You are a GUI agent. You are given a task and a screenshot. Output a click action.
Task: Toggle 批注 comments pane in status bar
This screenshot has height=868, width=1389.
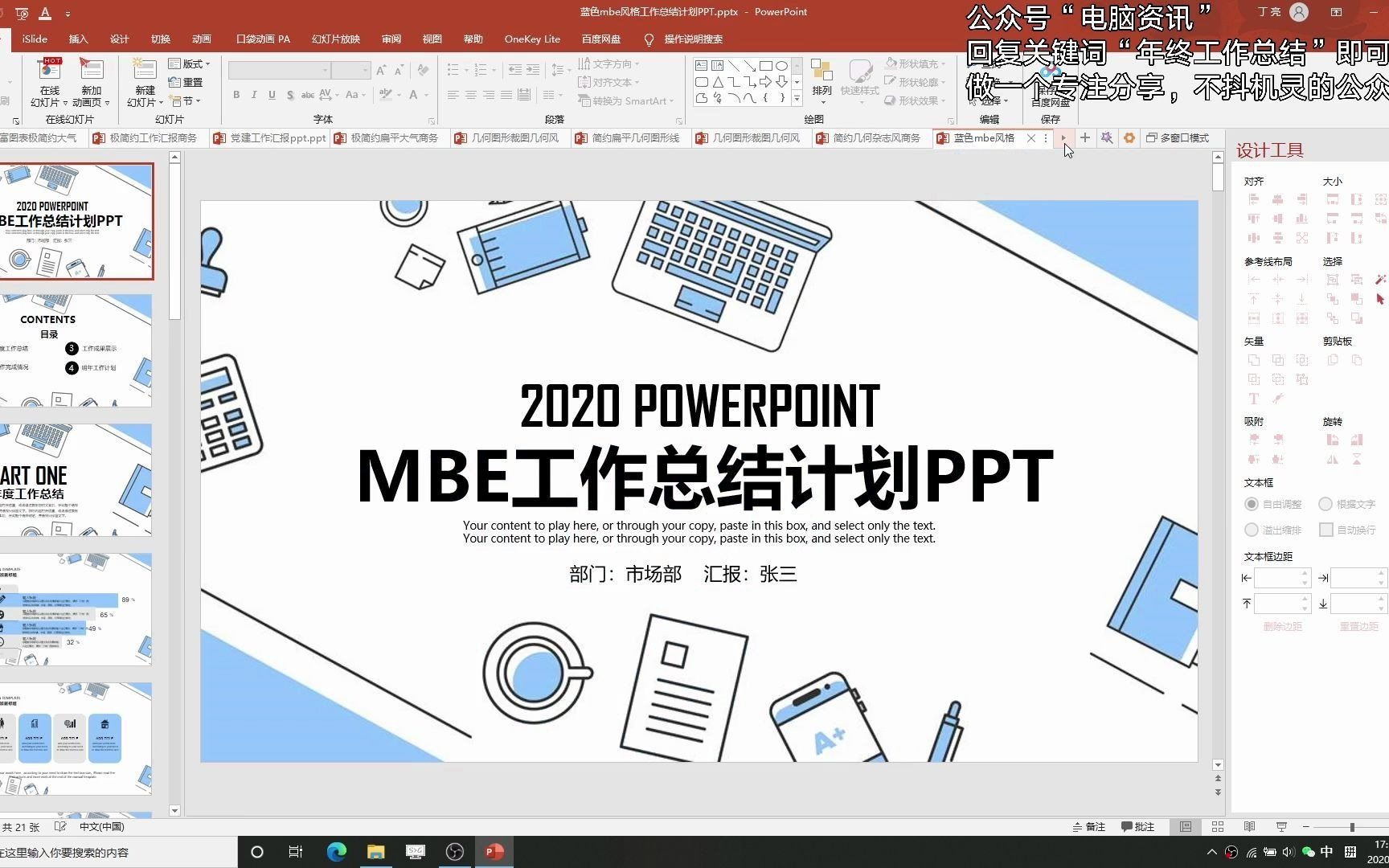1138,827
